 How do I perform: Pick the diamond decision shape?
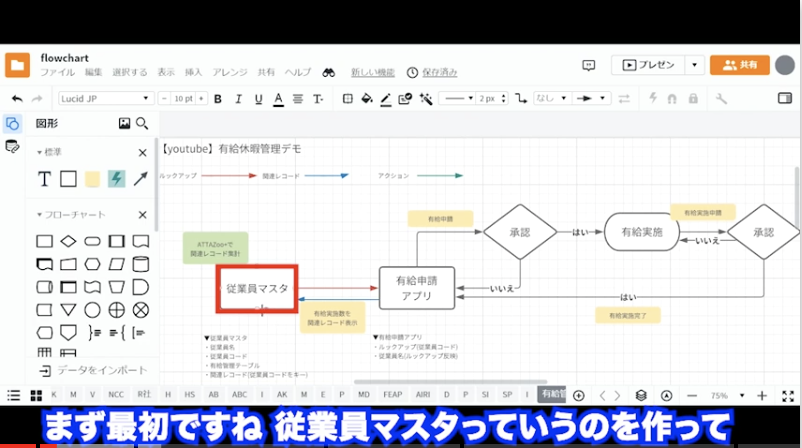coord(68,241)
